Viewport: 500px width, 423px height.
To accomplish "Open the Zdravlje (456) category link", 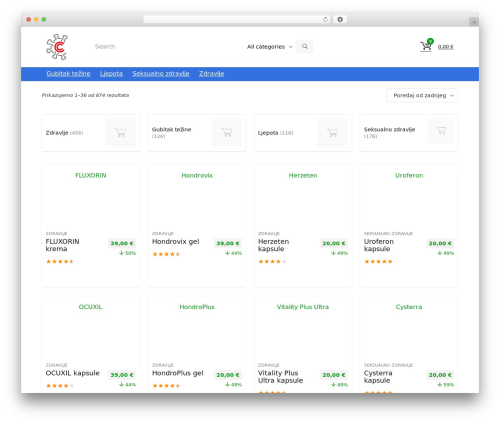I will pyautogui.click(x=64, y=133).
